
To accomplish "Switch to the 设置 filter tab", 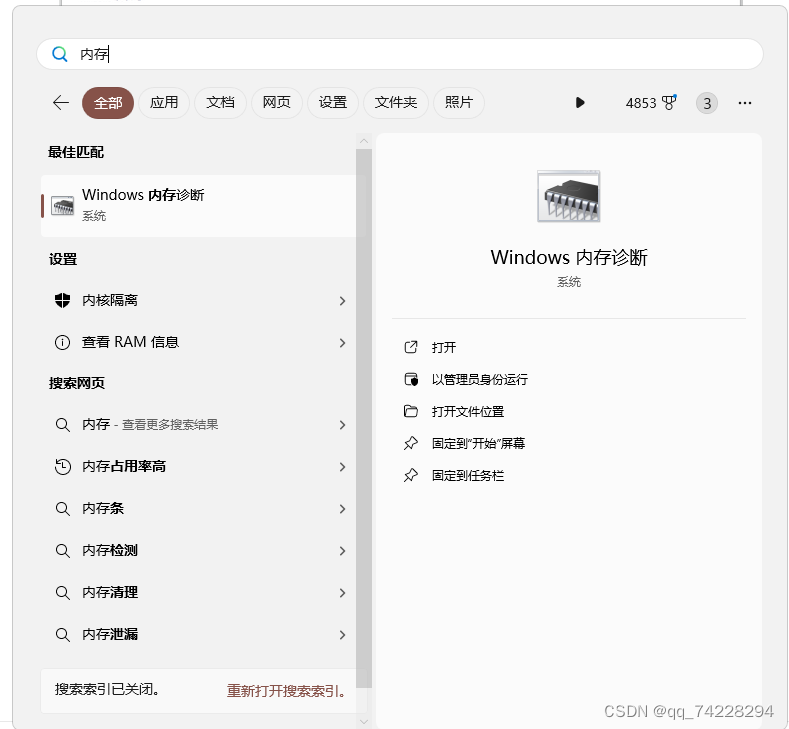I will coord(333,103).
